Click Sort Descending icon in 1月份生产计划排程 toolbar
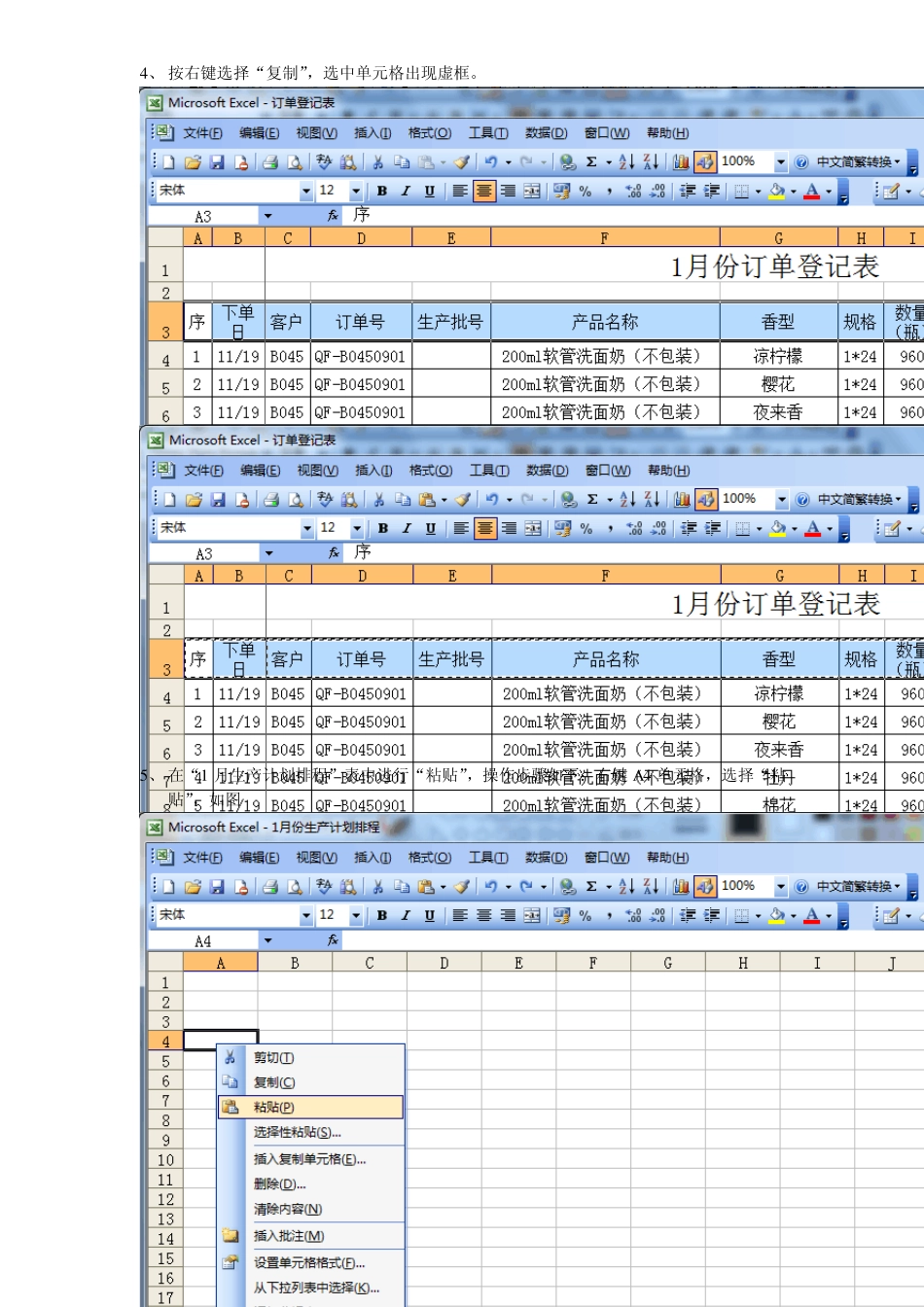This screenshot has height=1307, width=924. (x=651, y=886)
